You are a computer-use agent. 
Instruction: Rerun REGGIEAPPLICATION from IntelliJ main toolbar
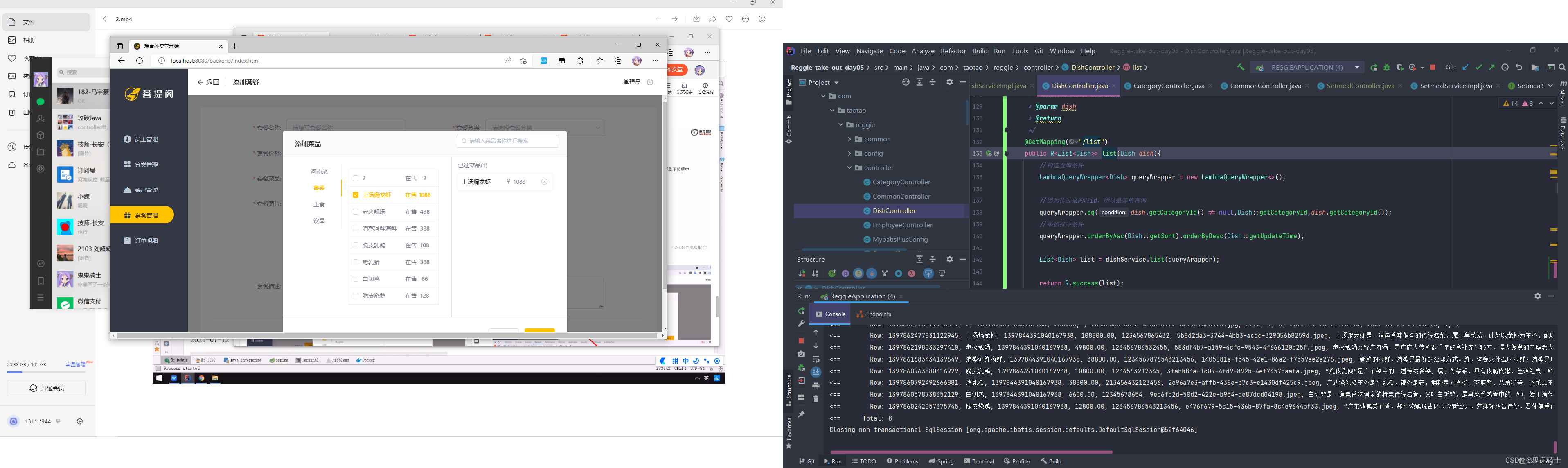[1374, 67]
